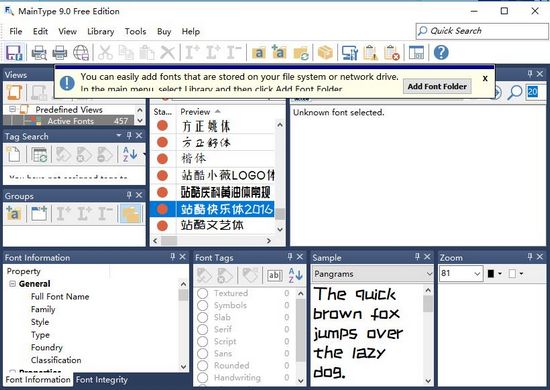Viewport: 550px width, 390px height.
Task: Click the Cut scissors icon
Action: (x=105, y=53)
